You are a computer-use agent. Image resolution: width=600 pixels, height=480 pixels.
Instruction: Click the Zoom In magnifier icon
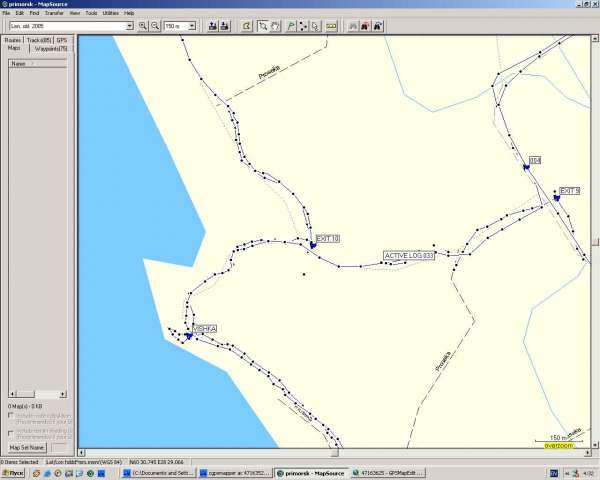[143, 25]
